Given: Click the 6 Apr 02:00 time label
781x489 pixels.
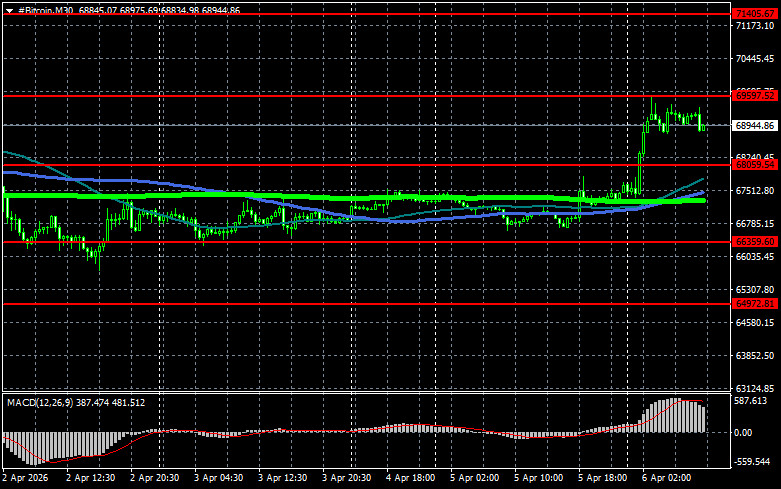Looking at the screenshot, I should pos(665,478).
